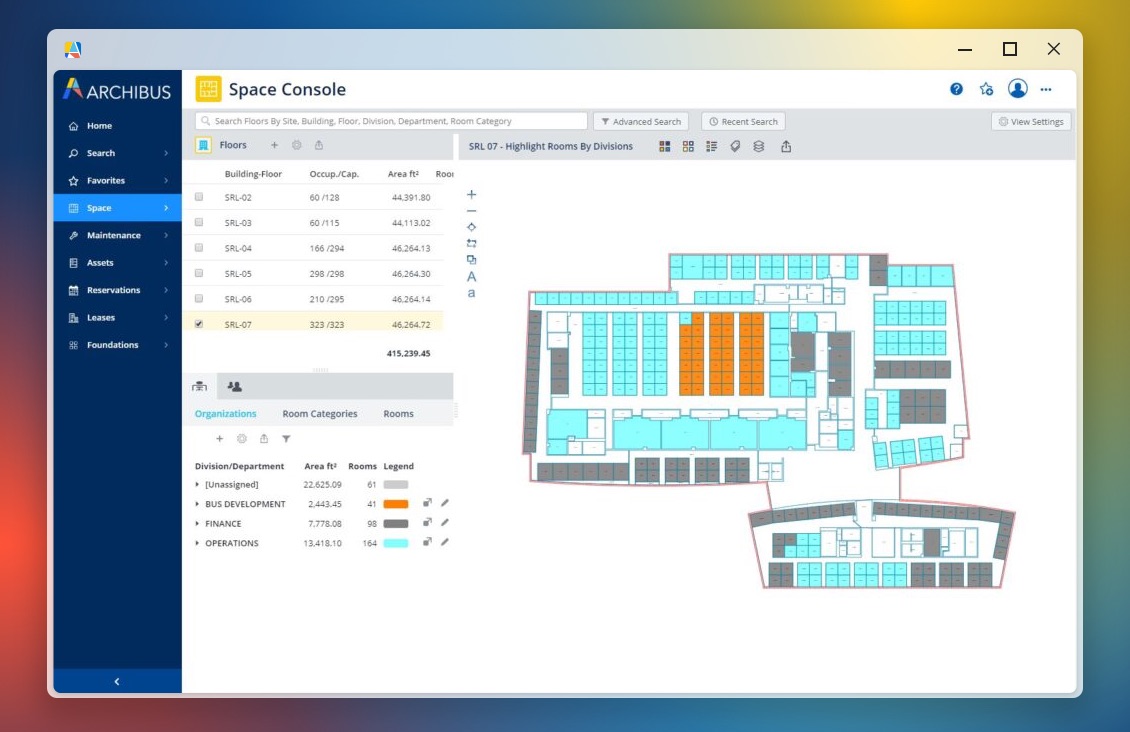Uncheck the SRL-07 floor checkbox
This screenshot has height=732, width=1130.
coord(199,324)
